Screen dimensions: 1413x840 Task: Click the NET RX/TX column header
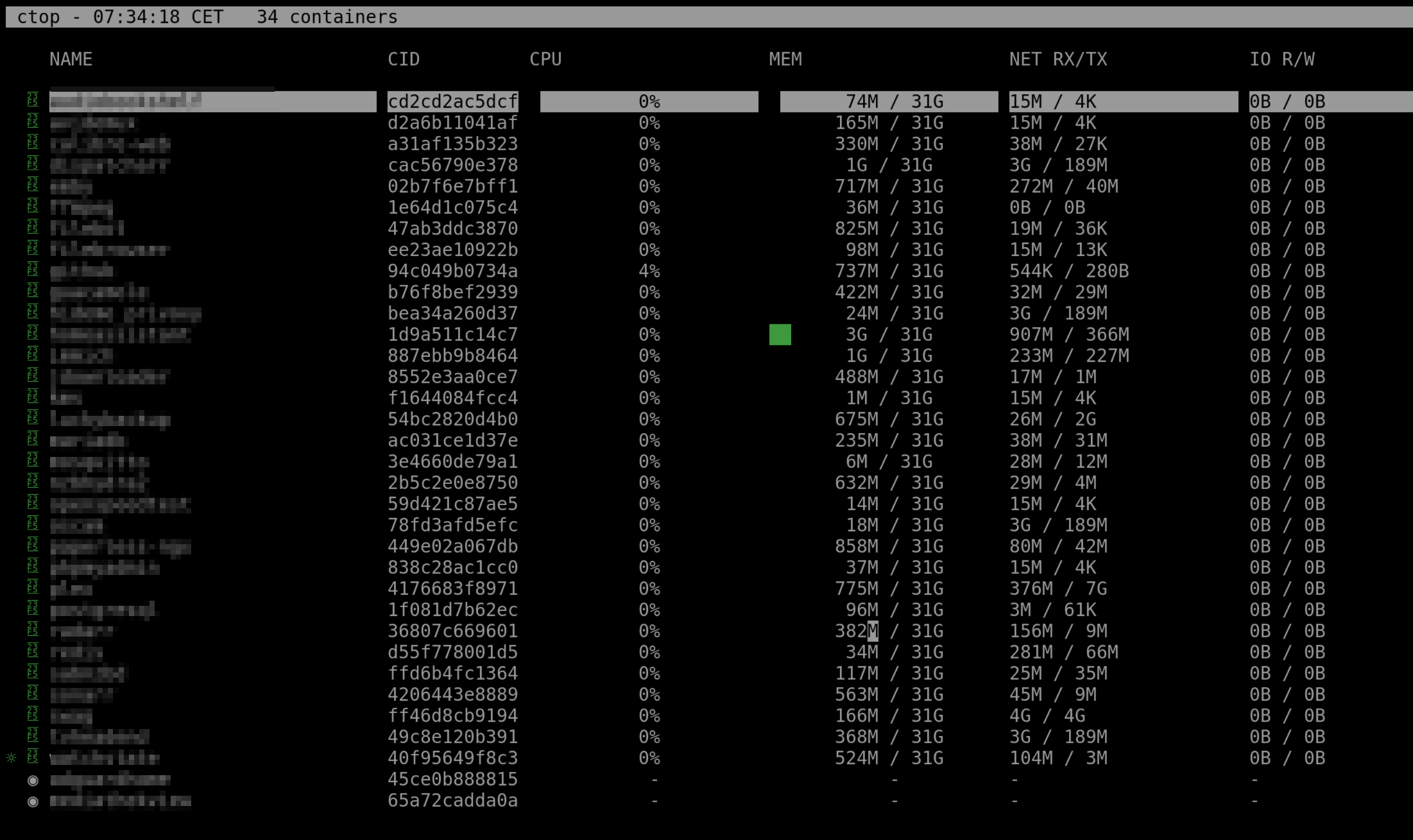tap(1058, 59)
